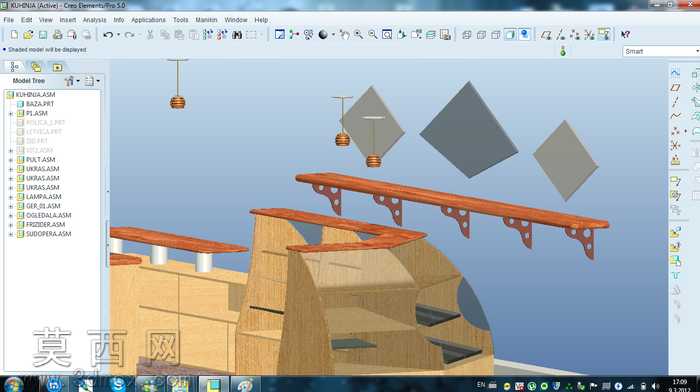The image size is (700, 392).
Task: Click the Repaint screen icon
Action: [x=280, y=34]
